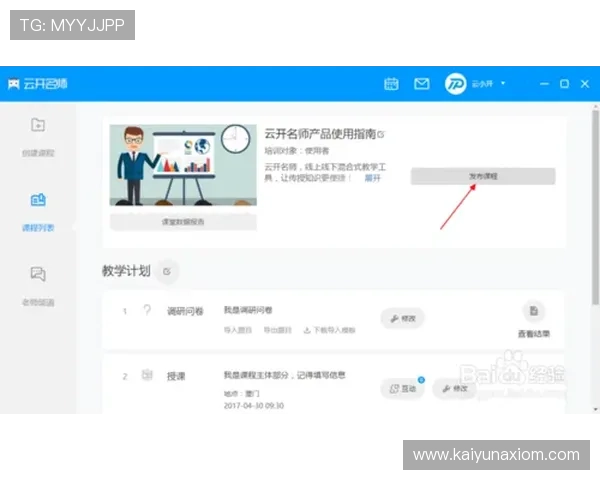The width and height of the screenshot is (600, 480).
Task: Click the 互动 button in 授课 row
Action: click(403, 389)
